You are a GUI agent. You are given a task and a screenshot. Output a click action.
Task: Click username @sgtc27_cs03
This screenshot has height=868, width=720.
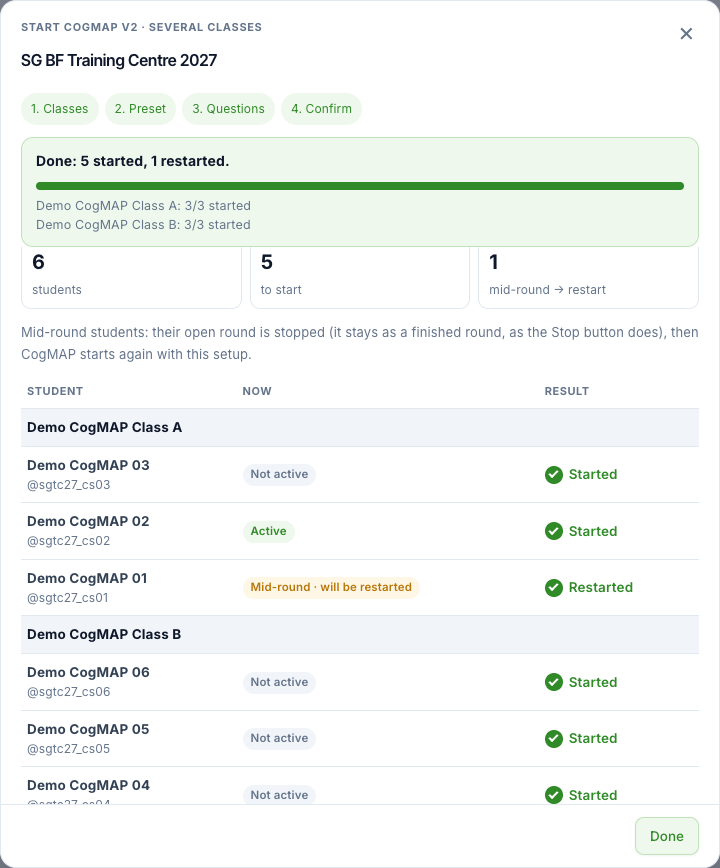pyautogui.click(x=69, y=485)
